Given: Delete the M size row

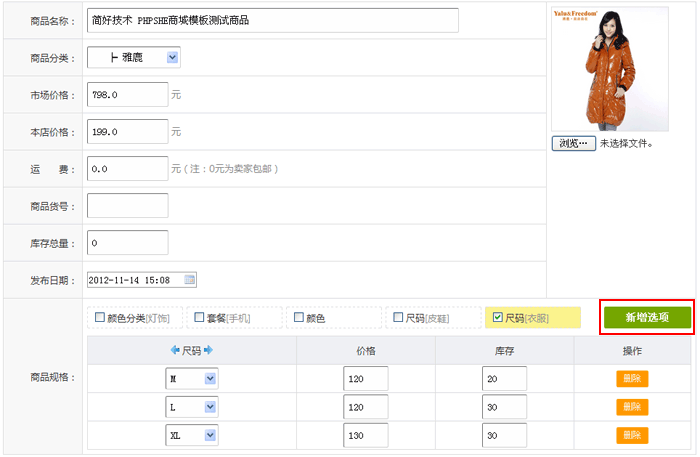Looking at the screenshot, I should tap(631, 379).
